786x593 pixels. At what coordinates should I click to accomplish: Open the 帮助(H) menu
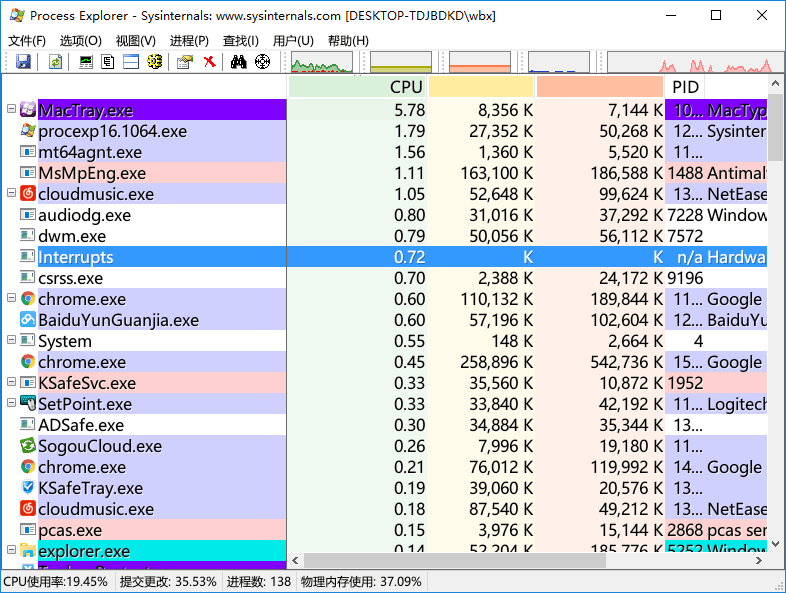point(348,41)
